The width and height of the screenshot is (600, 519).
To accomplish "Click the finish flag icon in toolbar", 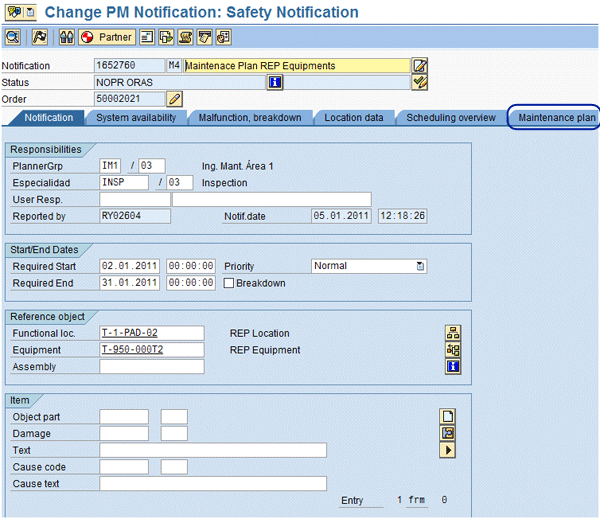I will (39, 37).
